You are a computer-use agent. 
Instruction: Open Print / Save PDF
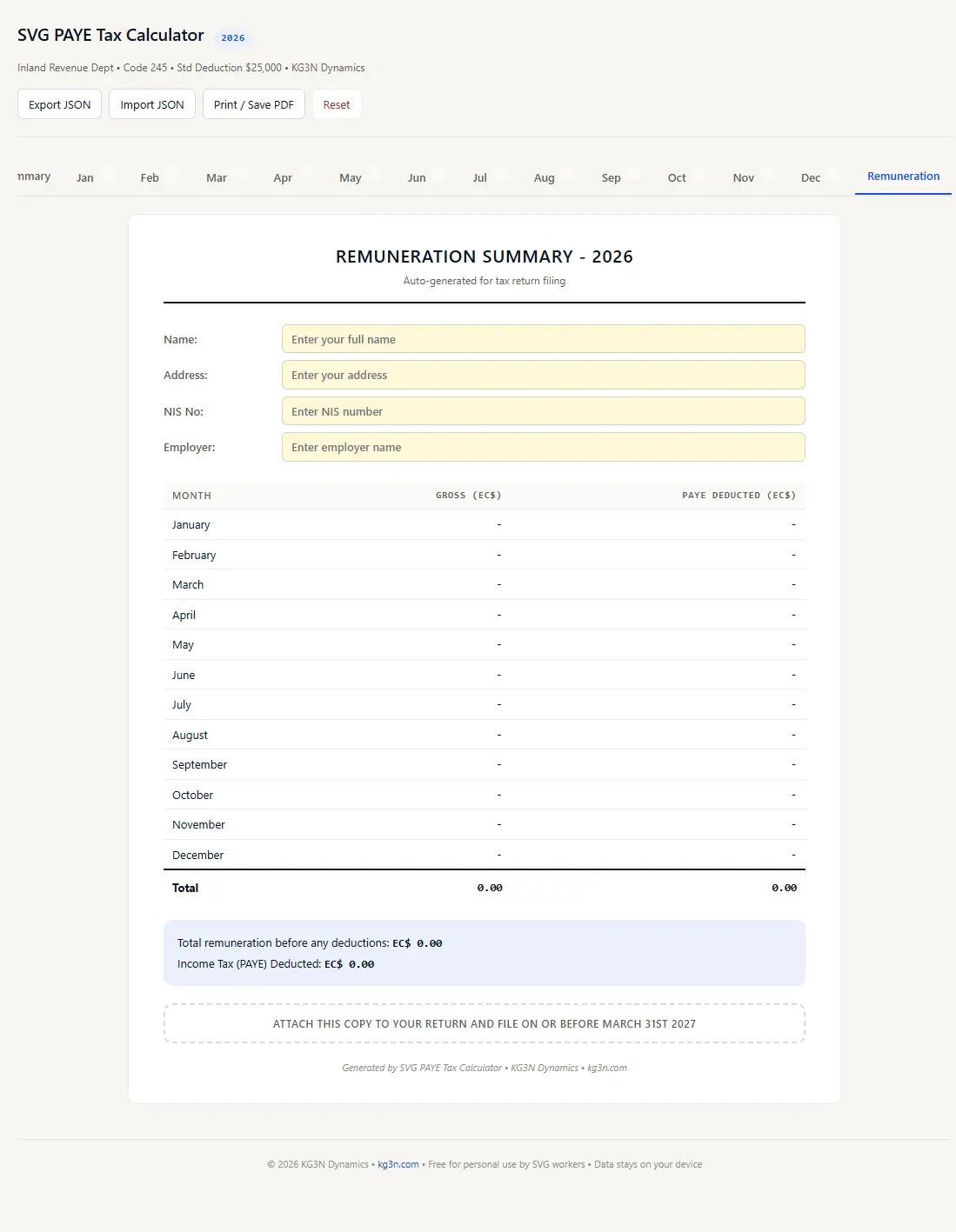coord(254,104)
